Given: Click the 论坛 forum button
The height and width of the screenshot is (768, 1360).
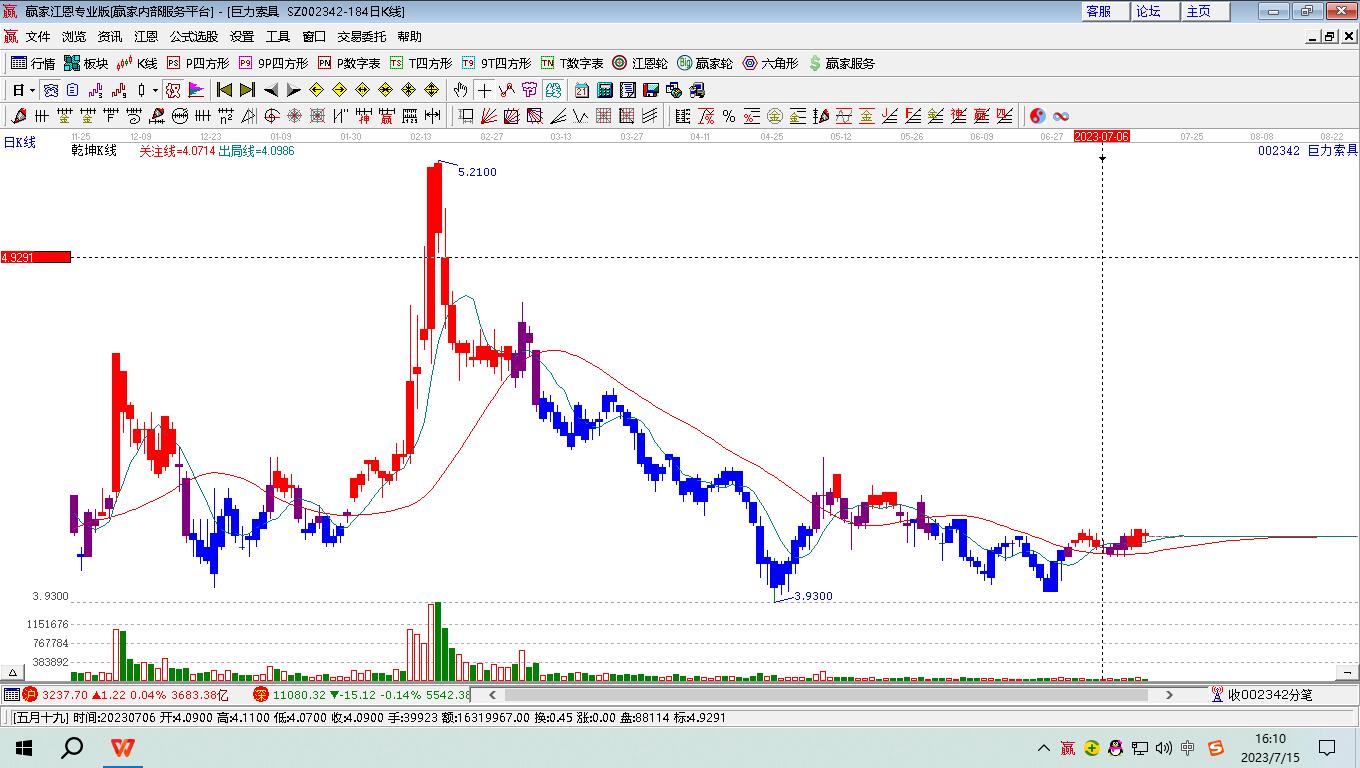Looking at the screenshot, I should click(1156, 11).
